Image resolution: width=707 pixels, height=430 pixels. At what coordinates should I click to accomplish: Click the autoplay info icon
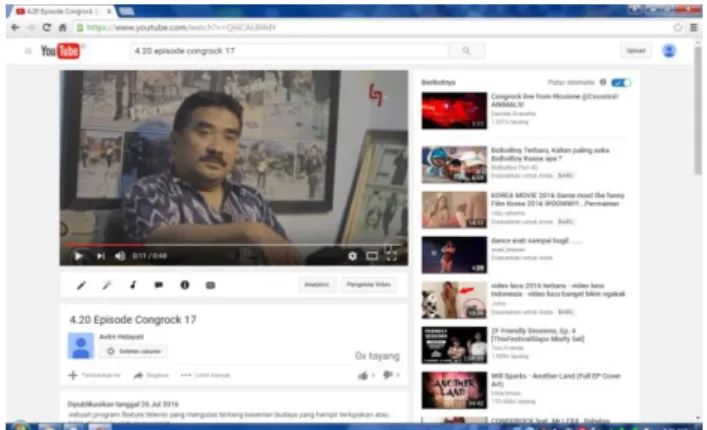603,82
